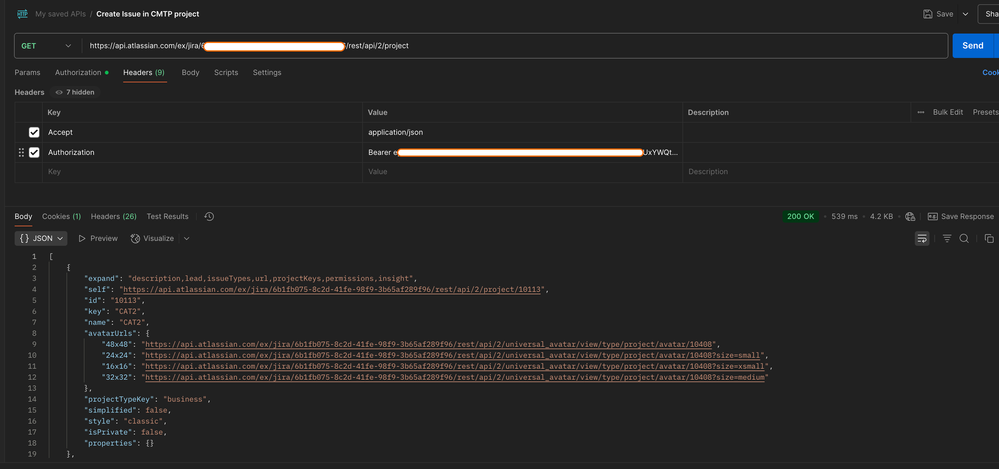Select the response Body tab

[x=24, y=217]
